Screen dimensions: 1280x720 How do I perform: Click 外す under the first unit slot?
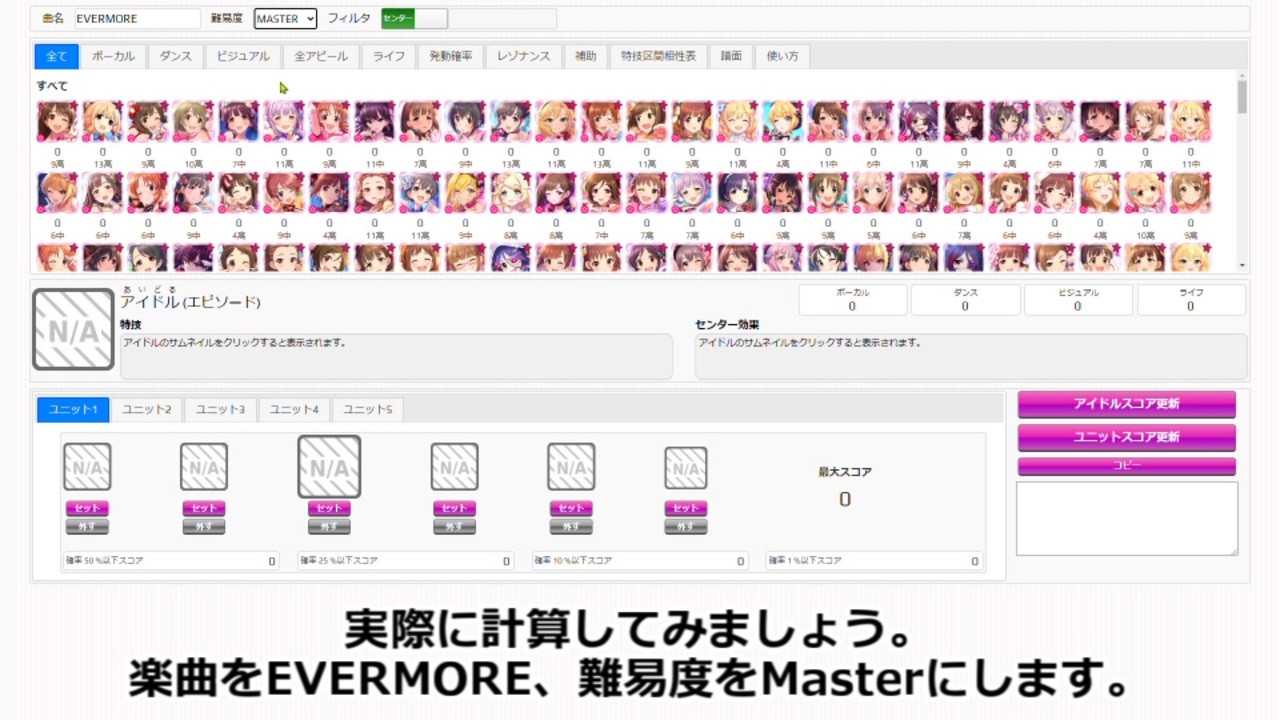(87, 527)
